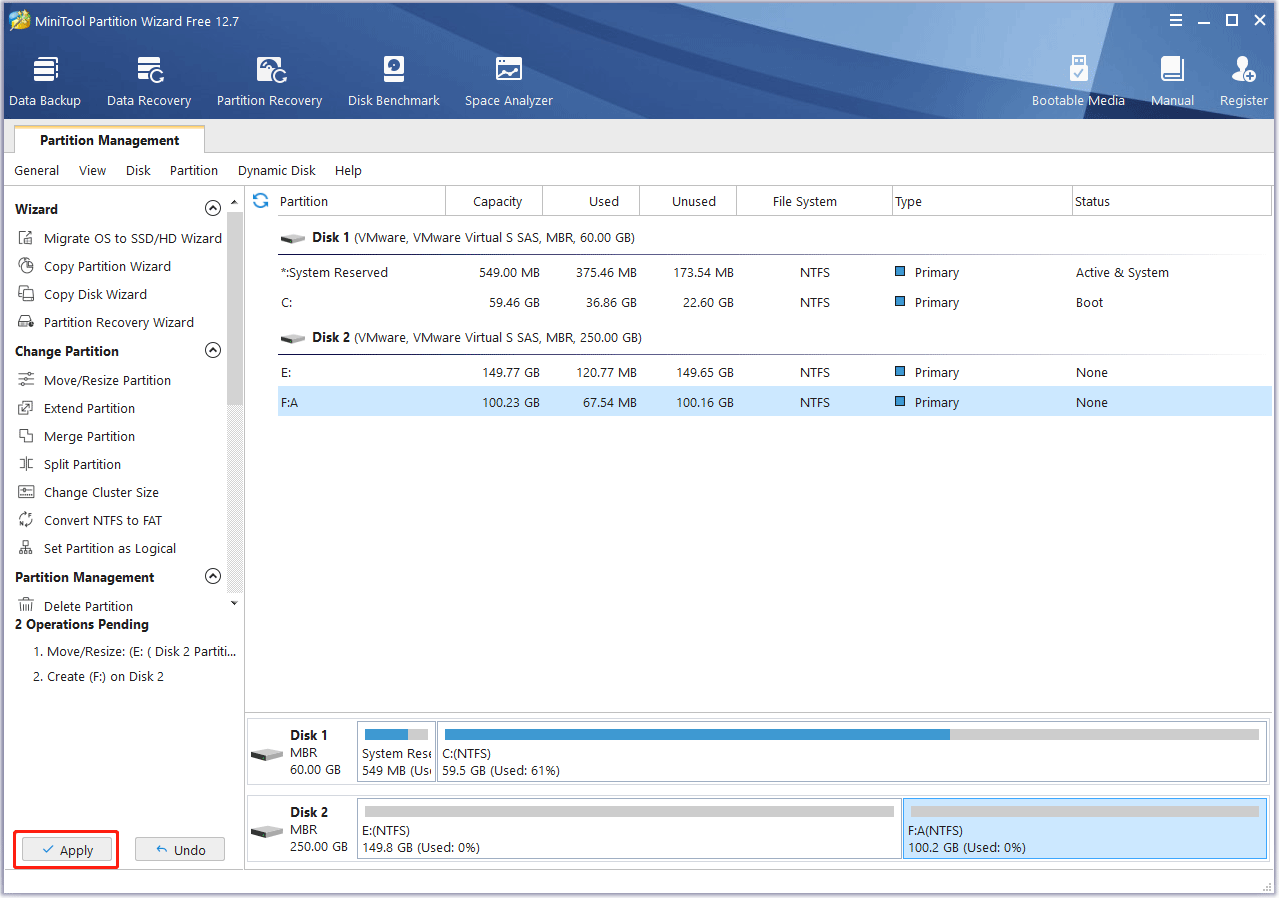Register MiniTool Partition Wizard
The image size is (1279, 898).
1242,79
